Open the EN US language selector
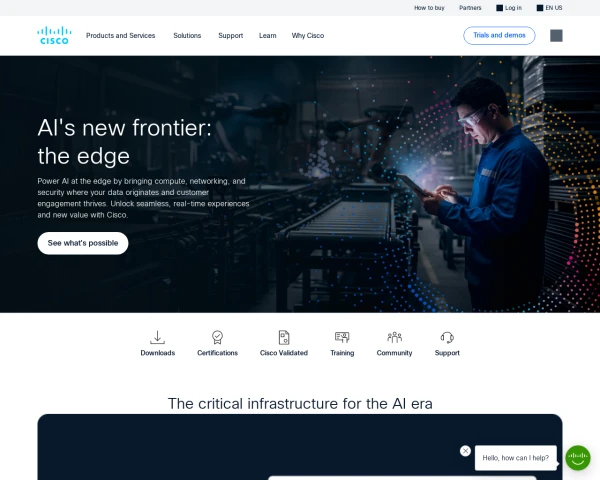The image size is (600, 480). coord(549,8)
